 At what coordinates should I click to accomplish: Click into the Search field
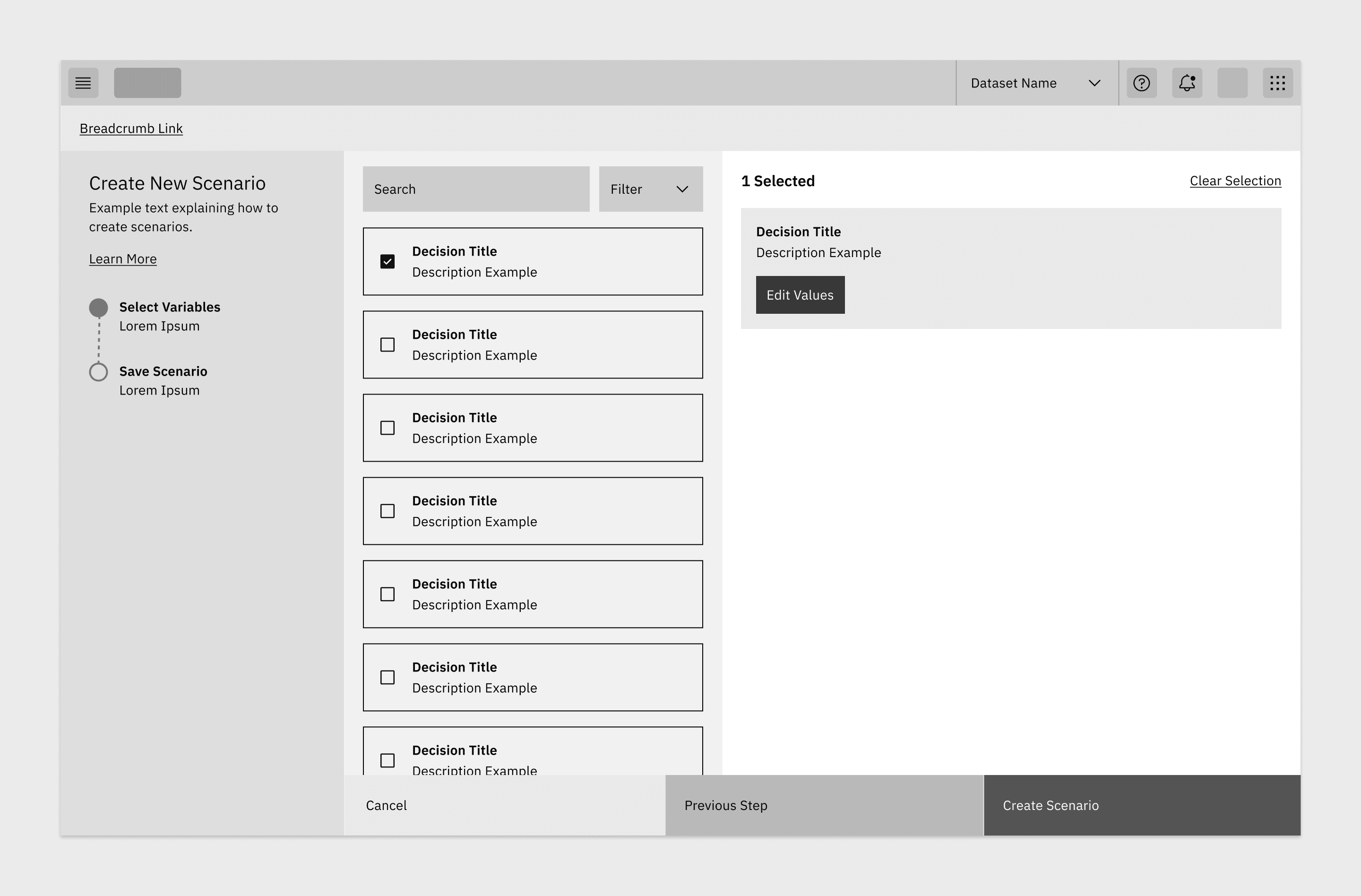coord(476,189)
